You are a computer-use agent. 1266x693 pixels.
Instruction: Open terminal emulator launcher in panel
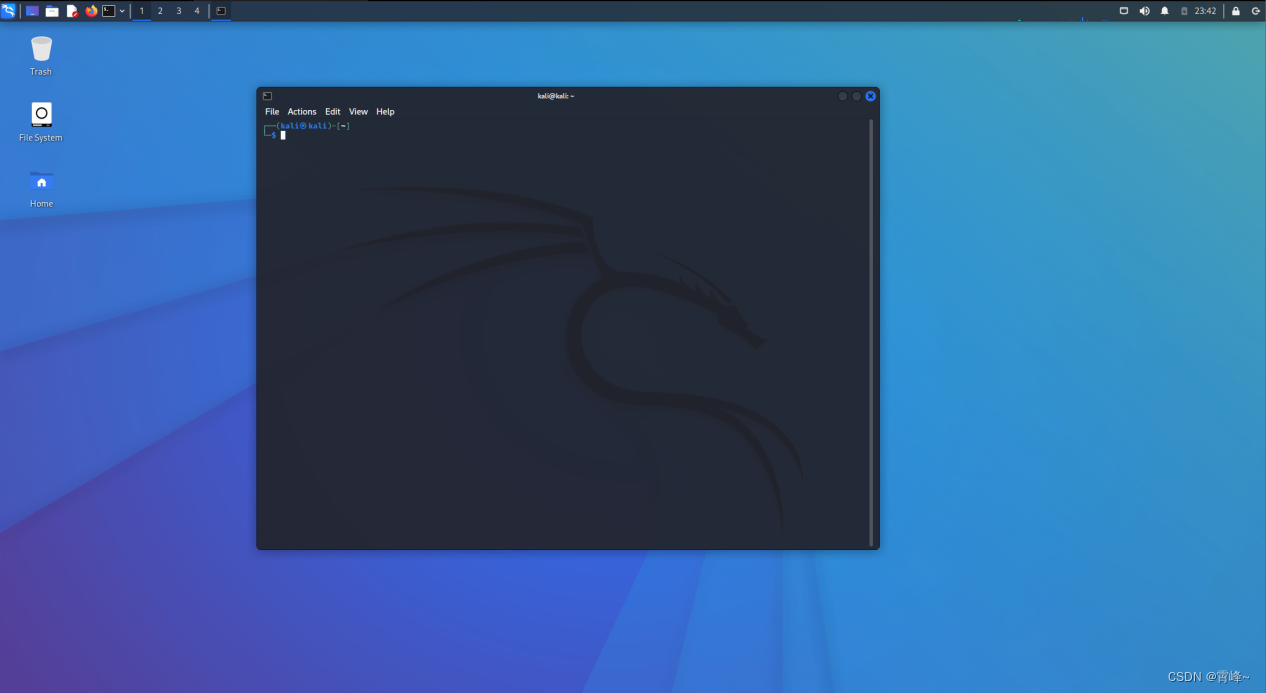coord(109,11)
